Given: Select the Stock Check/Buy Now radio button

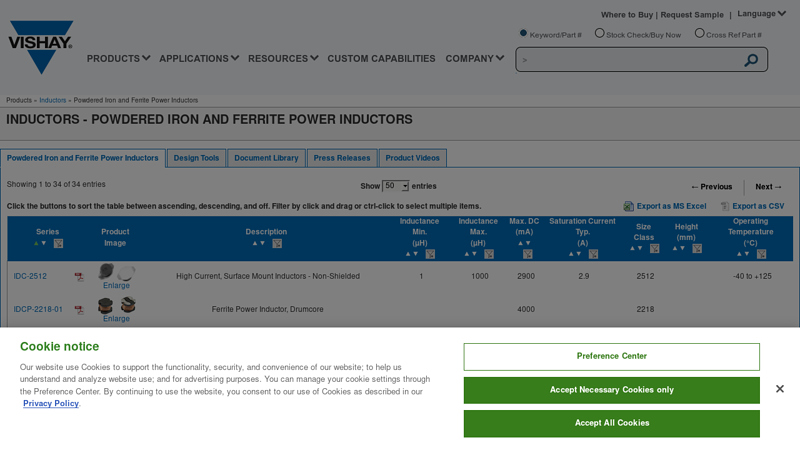Looking at the screenshot, I should [599, 33].
